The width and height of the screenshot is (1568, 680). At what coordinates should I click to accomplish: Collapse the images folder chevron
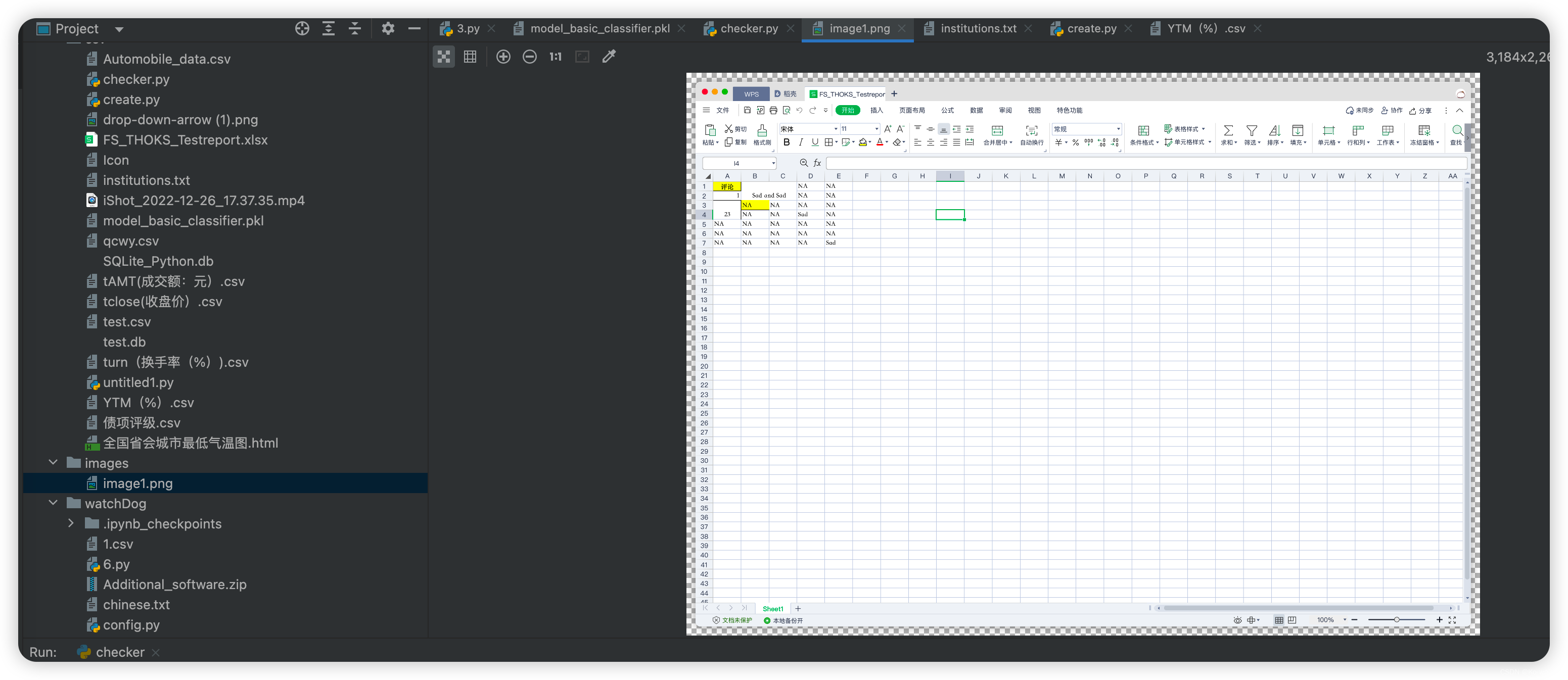pos(53,463)
